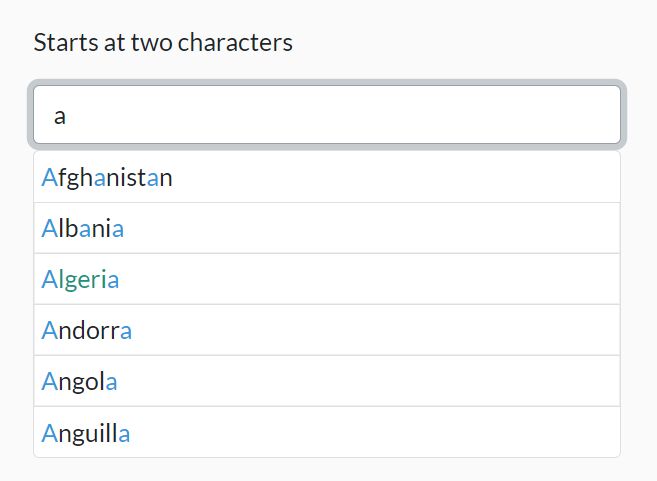
Task: Pick the fifth suggestion, Angola
Action: pos(80,382)
